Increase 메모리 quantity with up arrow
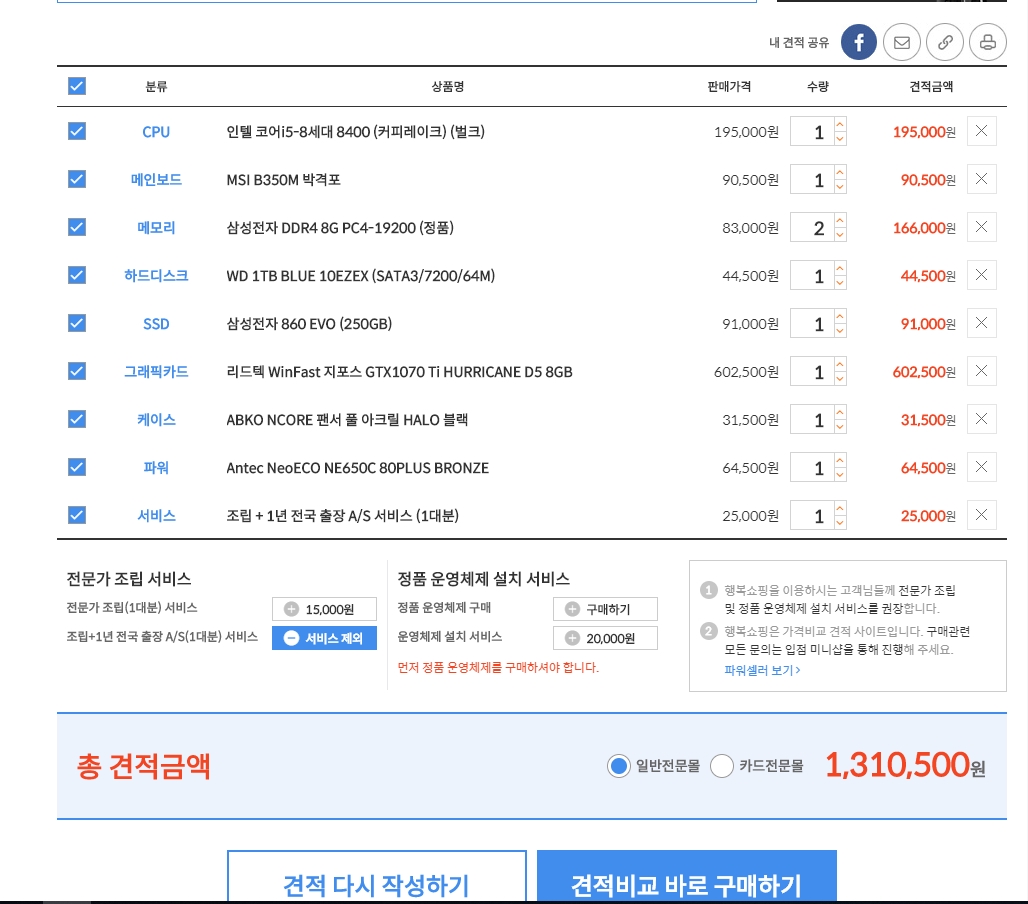 (x=840, y=220)
